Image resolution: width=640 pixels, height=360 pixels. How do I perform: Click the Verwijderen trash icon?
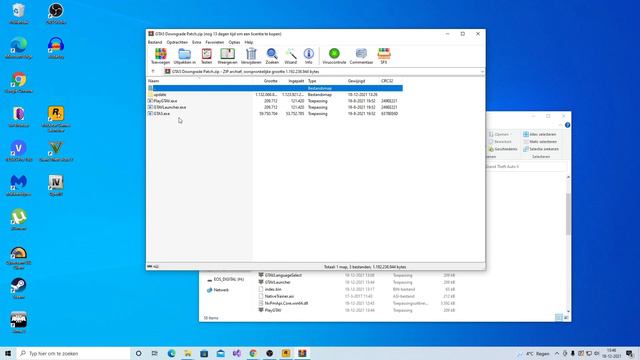coord(251,56)
